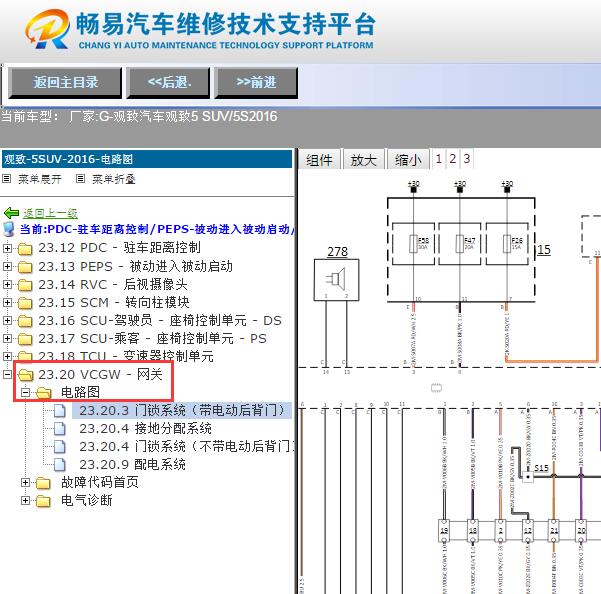Click horn component 278 in diagram
The height and width of the screenshot is (594, 601).
337,280
